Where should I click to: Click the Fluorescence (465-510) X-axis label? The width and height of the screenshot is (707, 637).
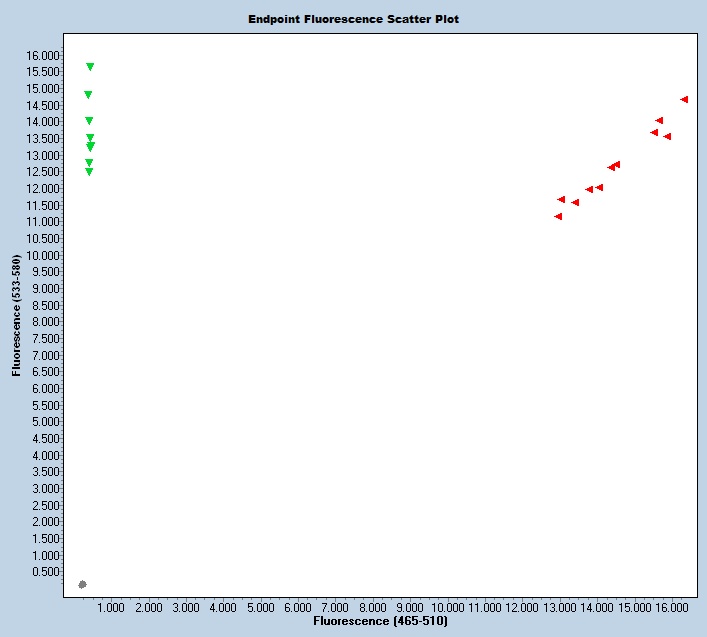[380, 622]
